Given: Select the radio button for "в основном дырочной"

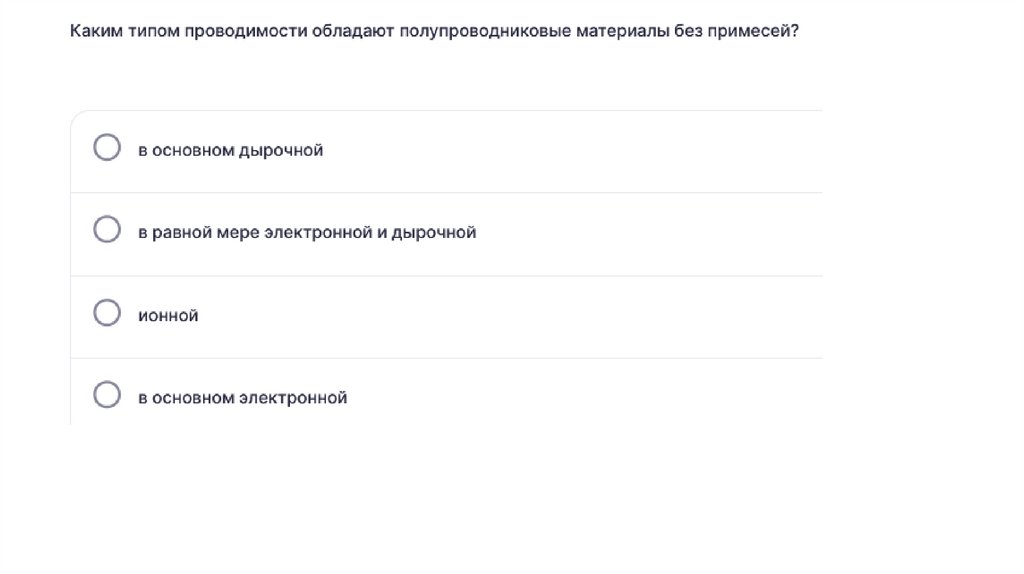Looking at the screenshot, I should (x=107, y=149).
